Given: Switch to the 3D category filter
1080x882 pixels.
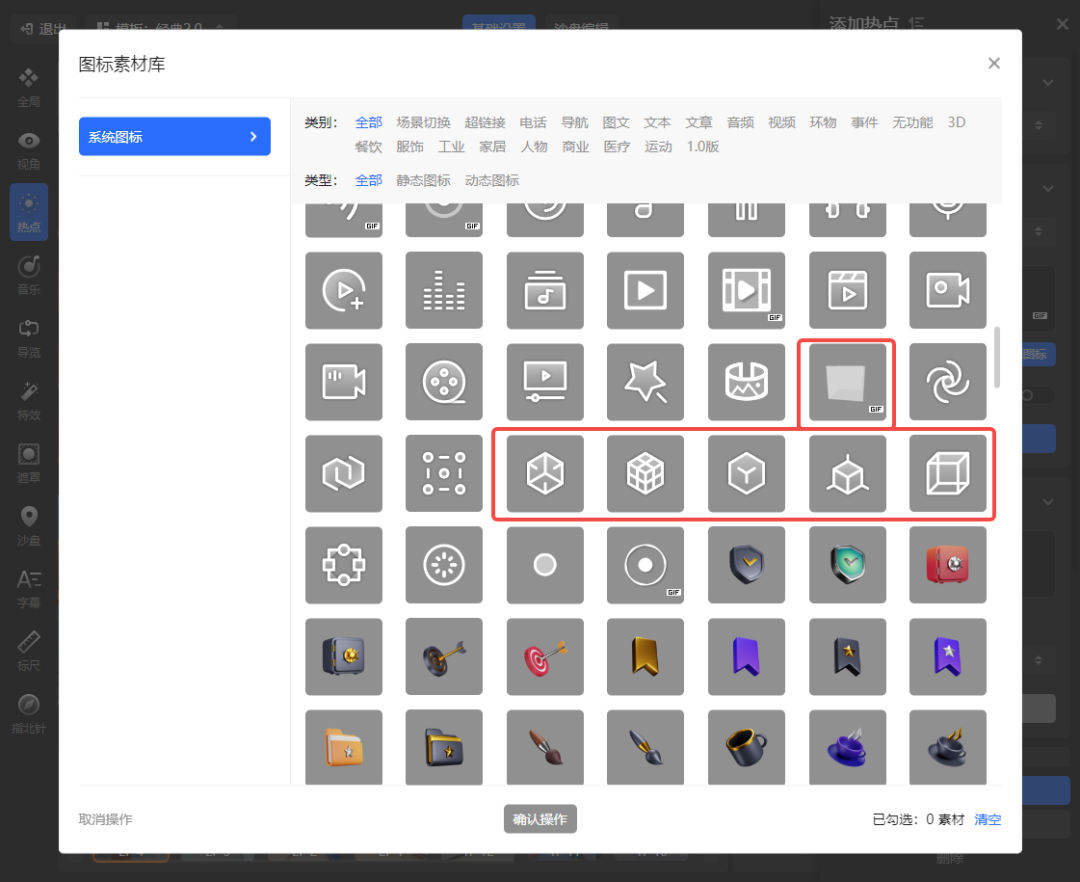Looking at the screenshot, I should click(x=956, y=123).
